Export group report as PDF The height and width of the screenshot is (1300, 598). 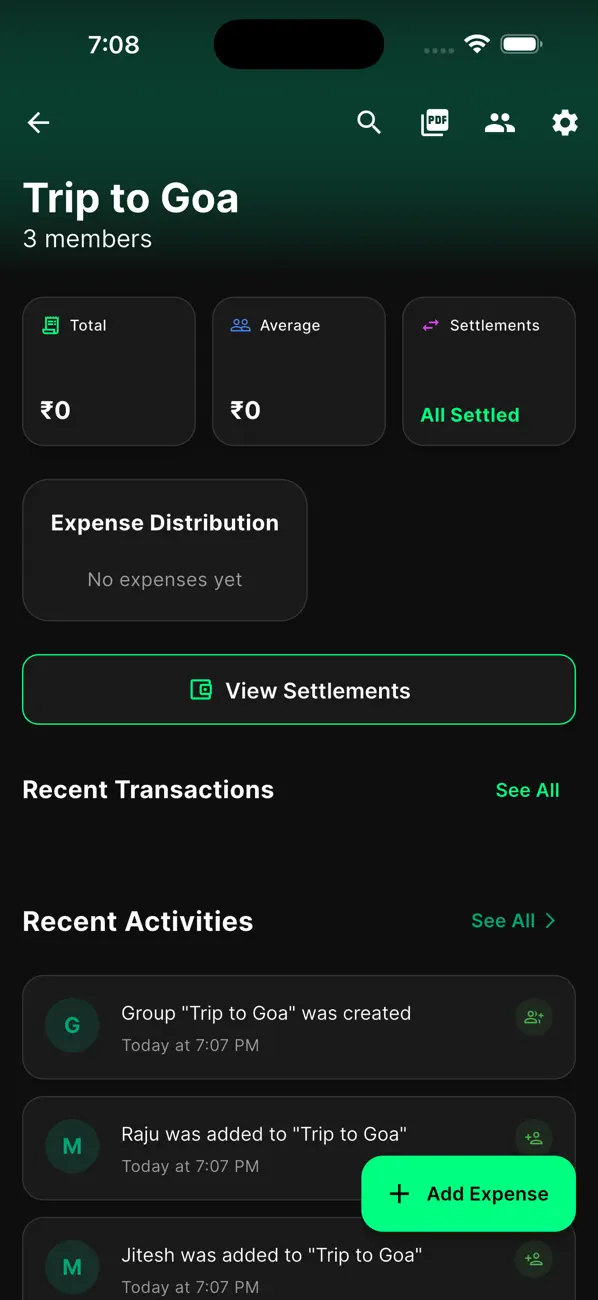(x=435, y=122)
